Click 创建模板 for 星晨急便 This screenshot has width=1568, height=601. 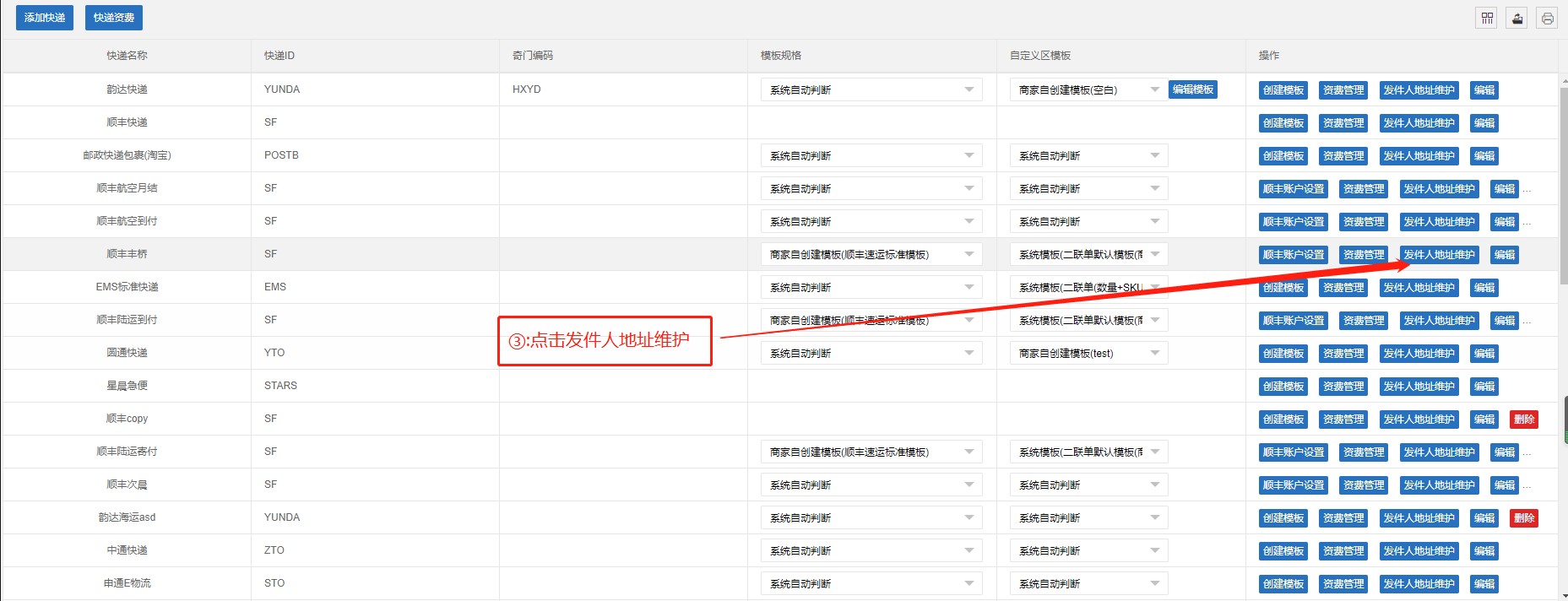pyautogui.click(x=1283, y=386)
